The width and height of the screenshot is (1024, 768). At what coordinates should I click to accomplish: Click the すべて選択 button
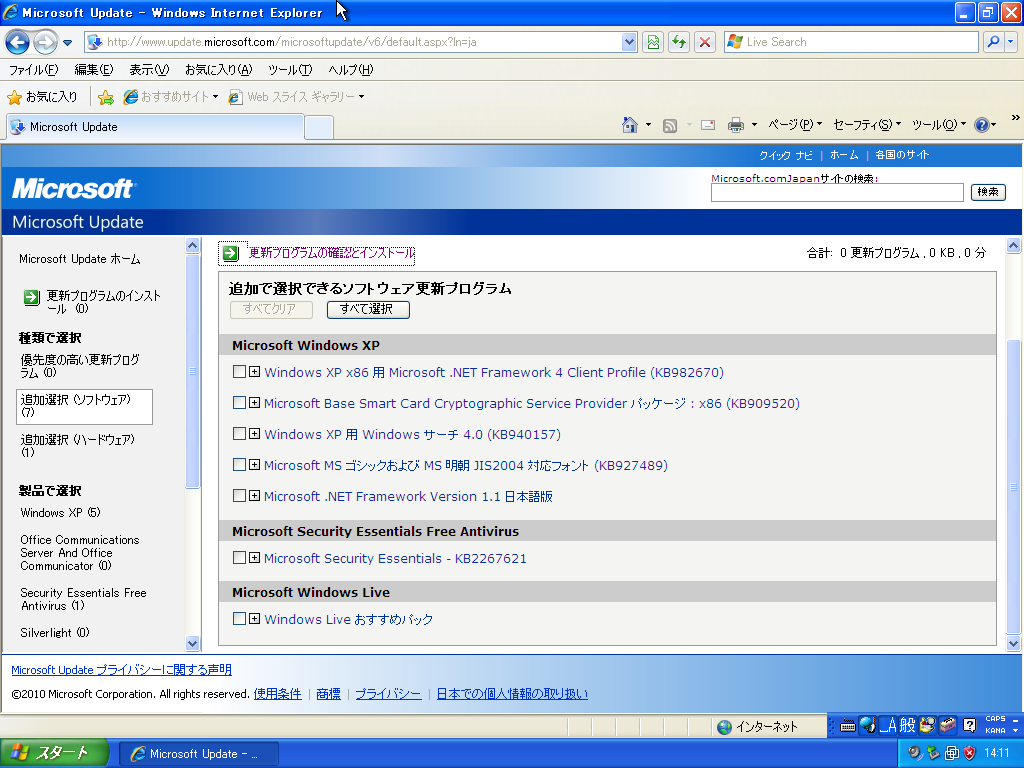(368, 310)
